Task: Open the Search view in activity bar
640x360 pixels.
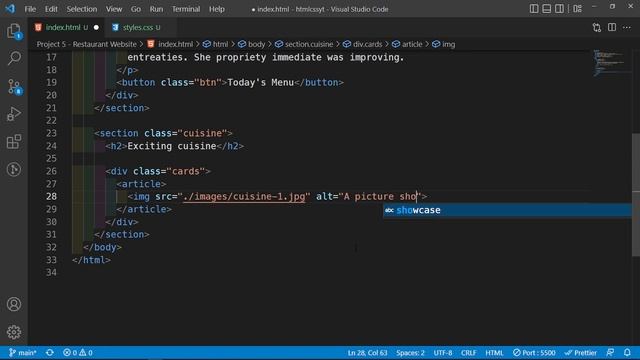Action: click(14, 58)
